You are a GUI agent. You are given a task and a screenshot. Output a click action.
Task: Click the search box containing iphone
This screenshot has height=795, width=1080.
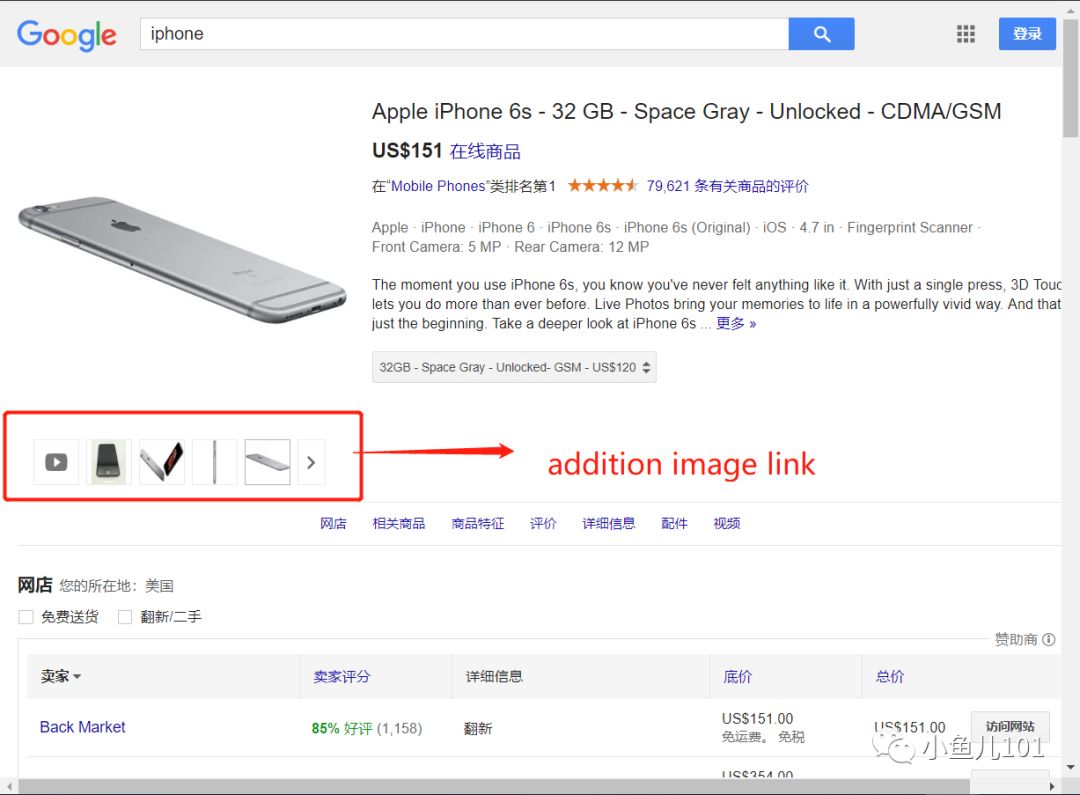(x=464, y=34)
